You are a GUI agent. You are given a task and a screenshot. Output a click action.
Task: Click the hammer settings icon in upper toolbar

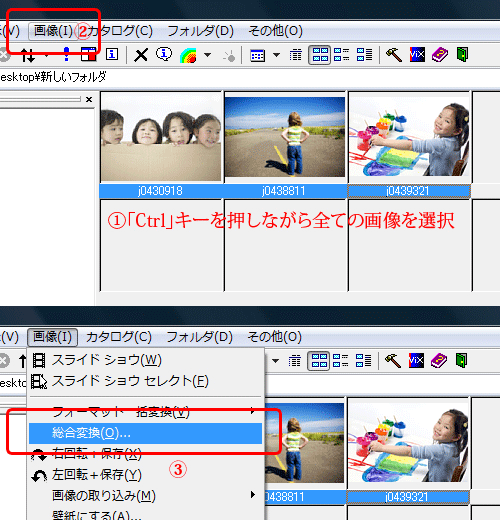pos(394,55)
